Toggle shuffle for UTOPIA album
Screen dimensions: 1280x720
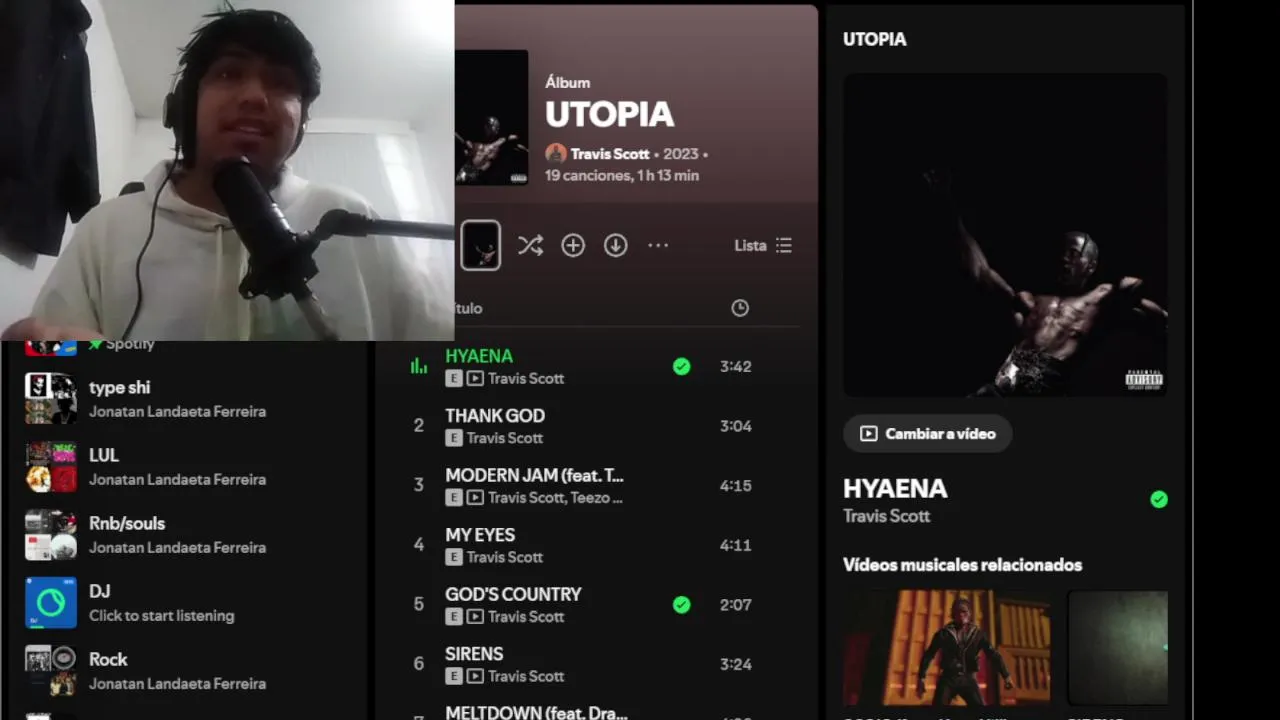coord(530,245)
